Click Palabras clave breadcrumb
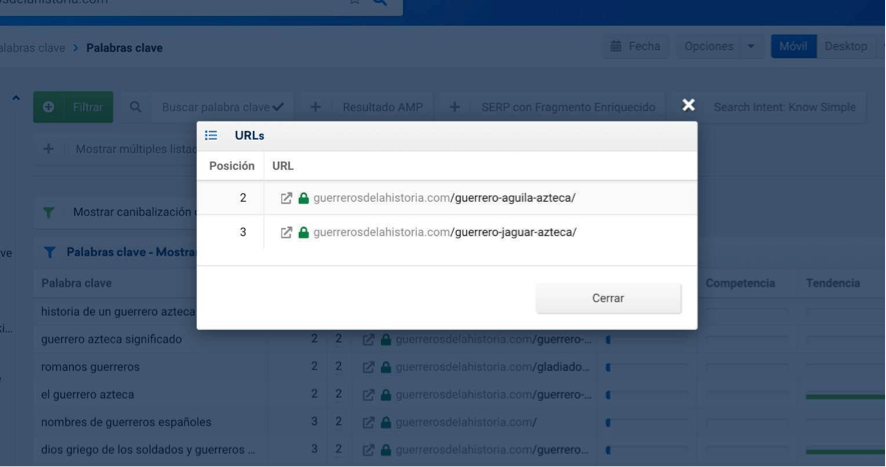 click(124, 48)
